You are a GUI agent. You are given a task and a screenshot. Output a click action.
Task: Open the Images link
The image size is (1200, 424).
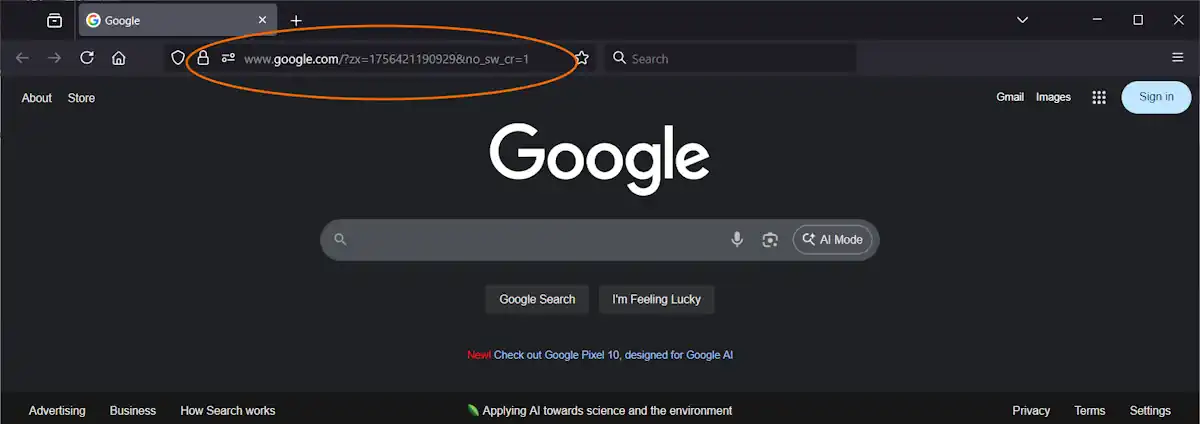tap(1053, 97)
